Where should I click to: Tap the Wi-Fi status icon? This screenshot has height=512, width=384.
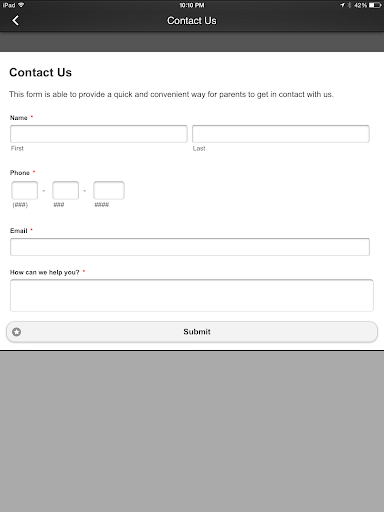click(21, 5)
